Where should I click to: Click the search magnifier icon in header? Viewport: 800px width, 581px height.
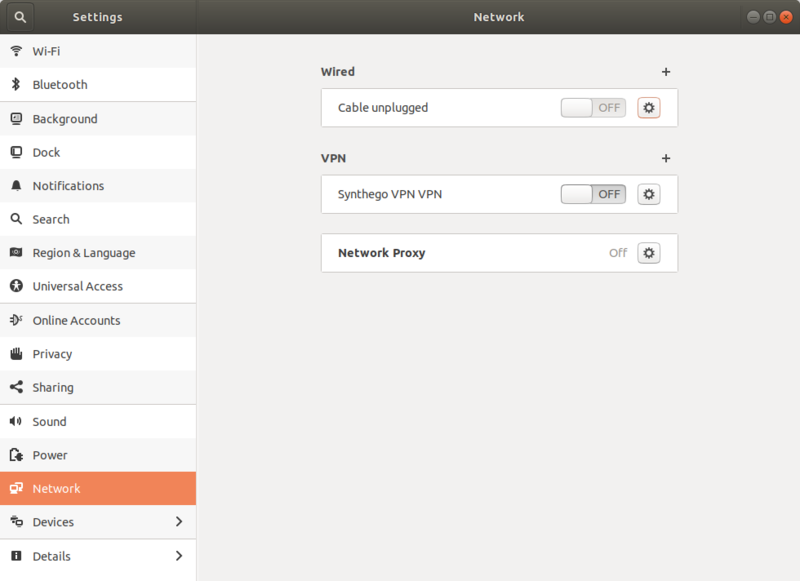pos(20,17)
